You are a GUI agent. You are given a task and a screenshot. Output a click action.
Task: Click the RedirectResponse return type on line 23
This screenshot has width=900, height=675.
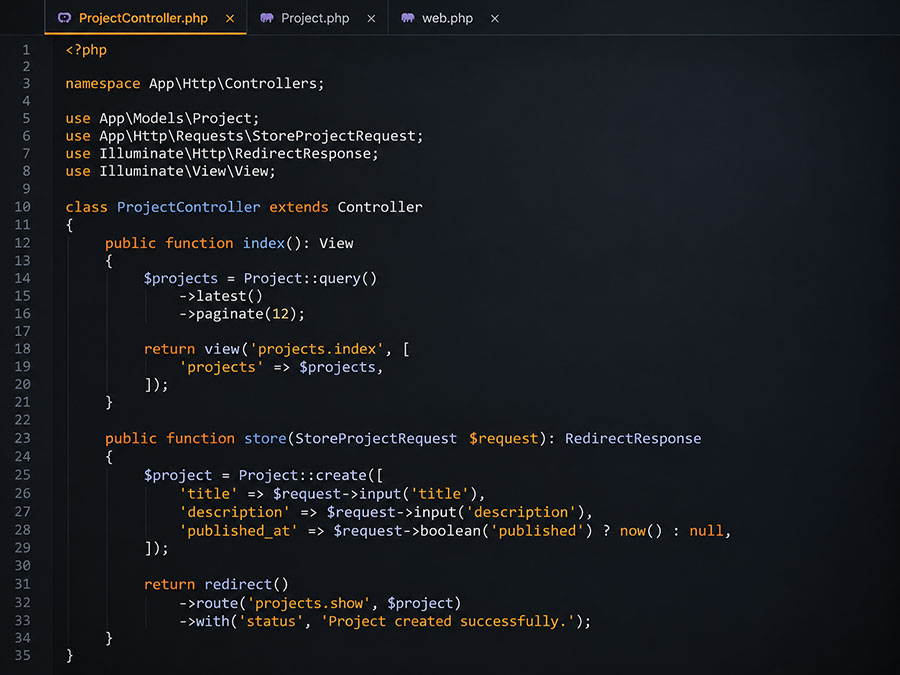point(633,439)
